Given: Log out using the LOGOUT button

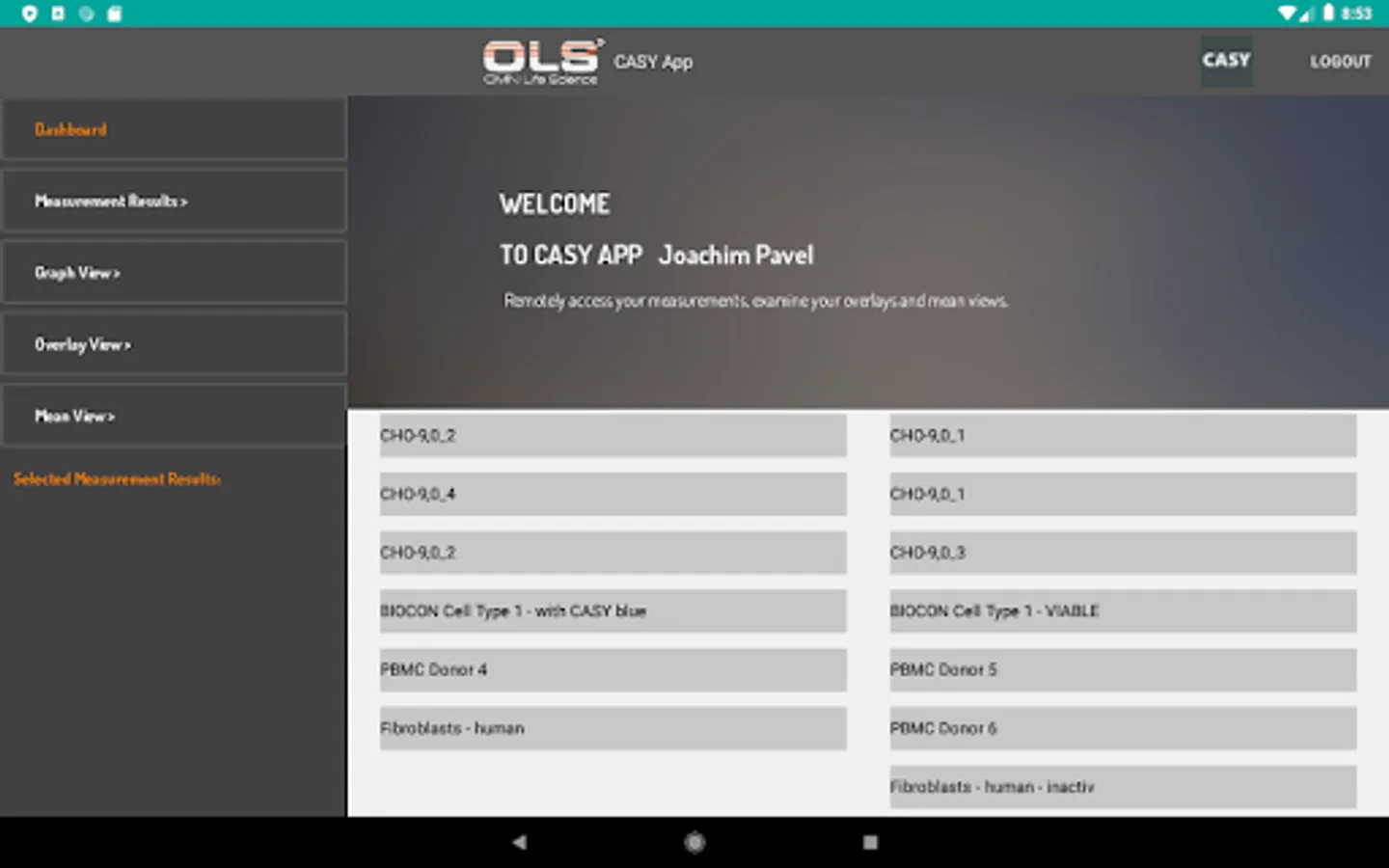Looking at the screenshot, I should tap(1340, 62).
